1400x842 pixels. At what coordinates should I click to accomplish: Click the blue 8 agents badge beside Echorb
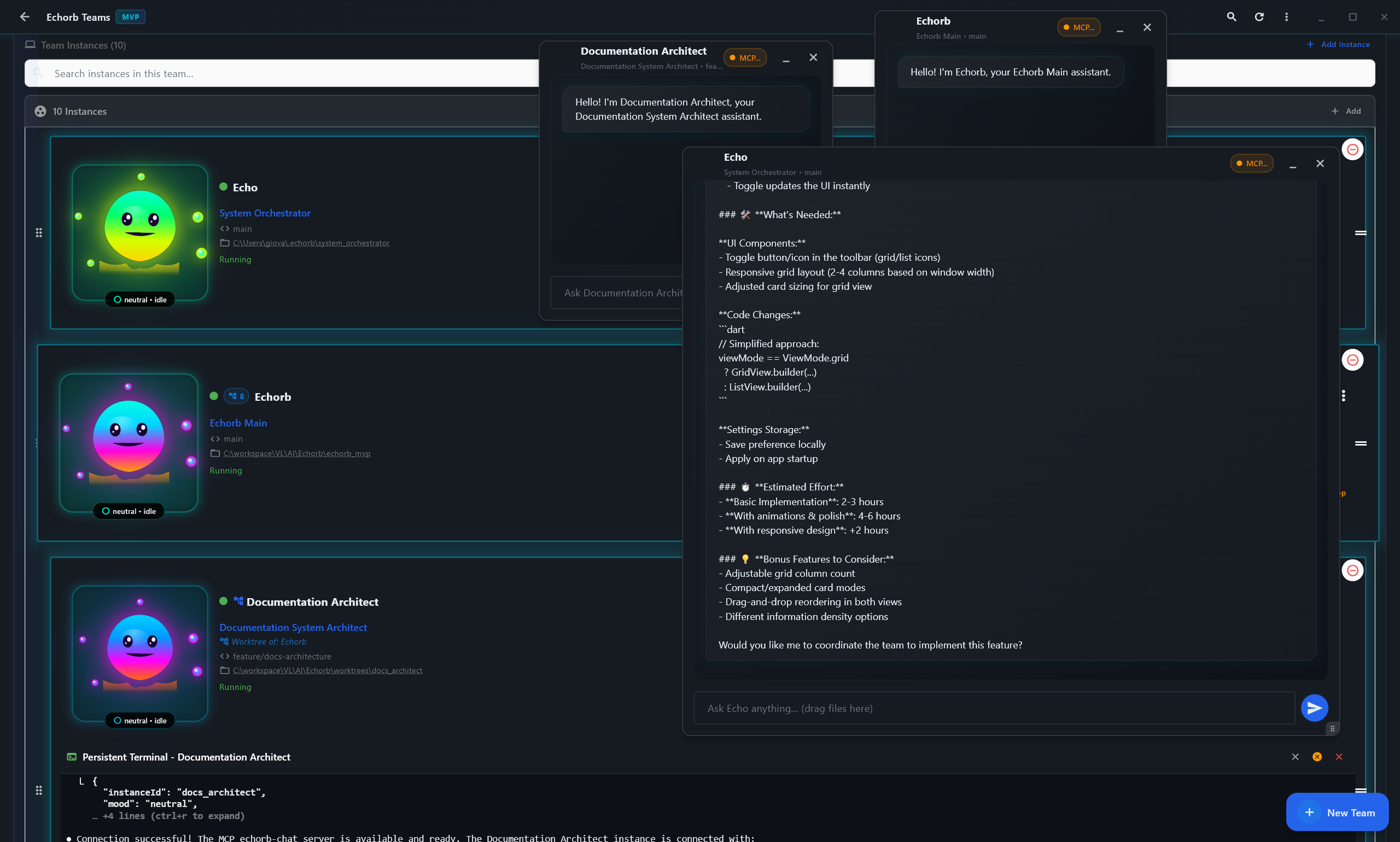[x=236, y=396]
